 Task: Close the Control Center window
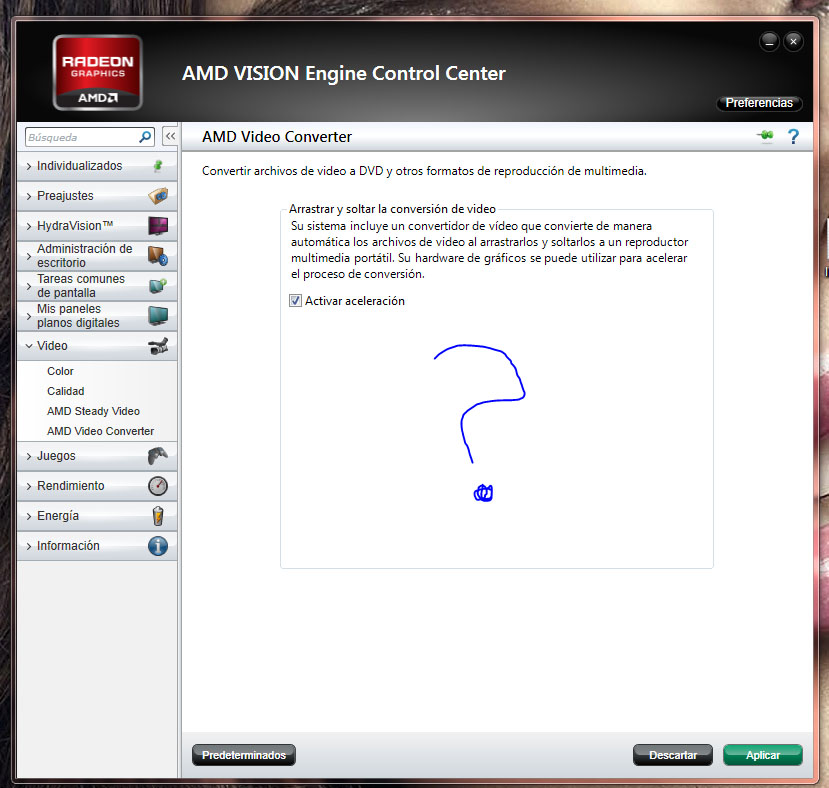click(794, 41)
